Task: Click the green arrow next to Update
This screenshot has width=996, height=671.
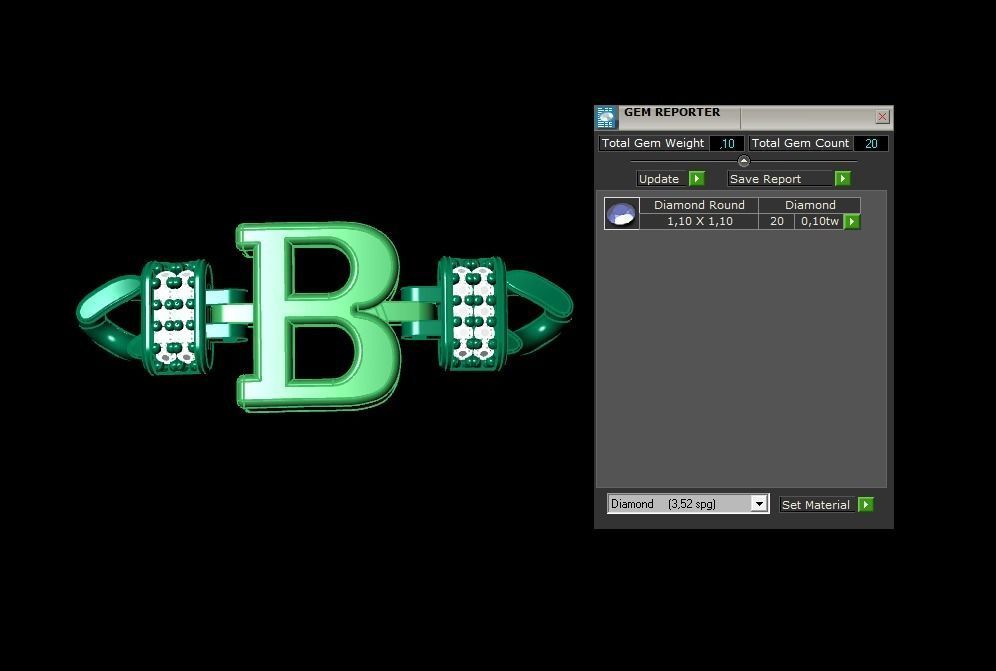Action: [697, 179]
